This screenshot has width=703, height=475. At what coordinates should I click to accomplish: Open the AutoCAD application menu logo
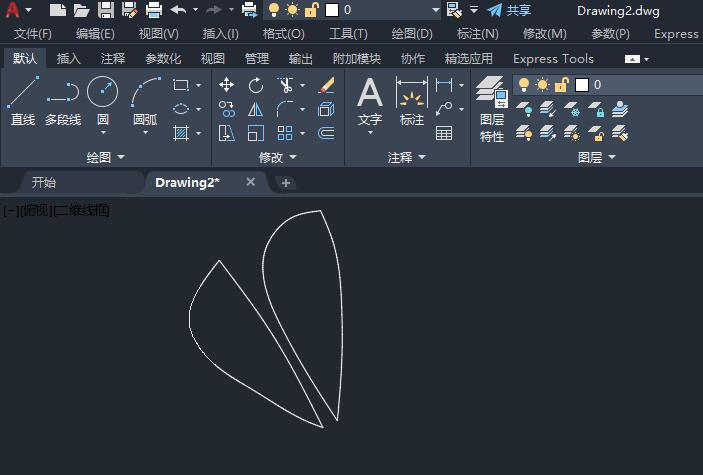pos(13,10)
